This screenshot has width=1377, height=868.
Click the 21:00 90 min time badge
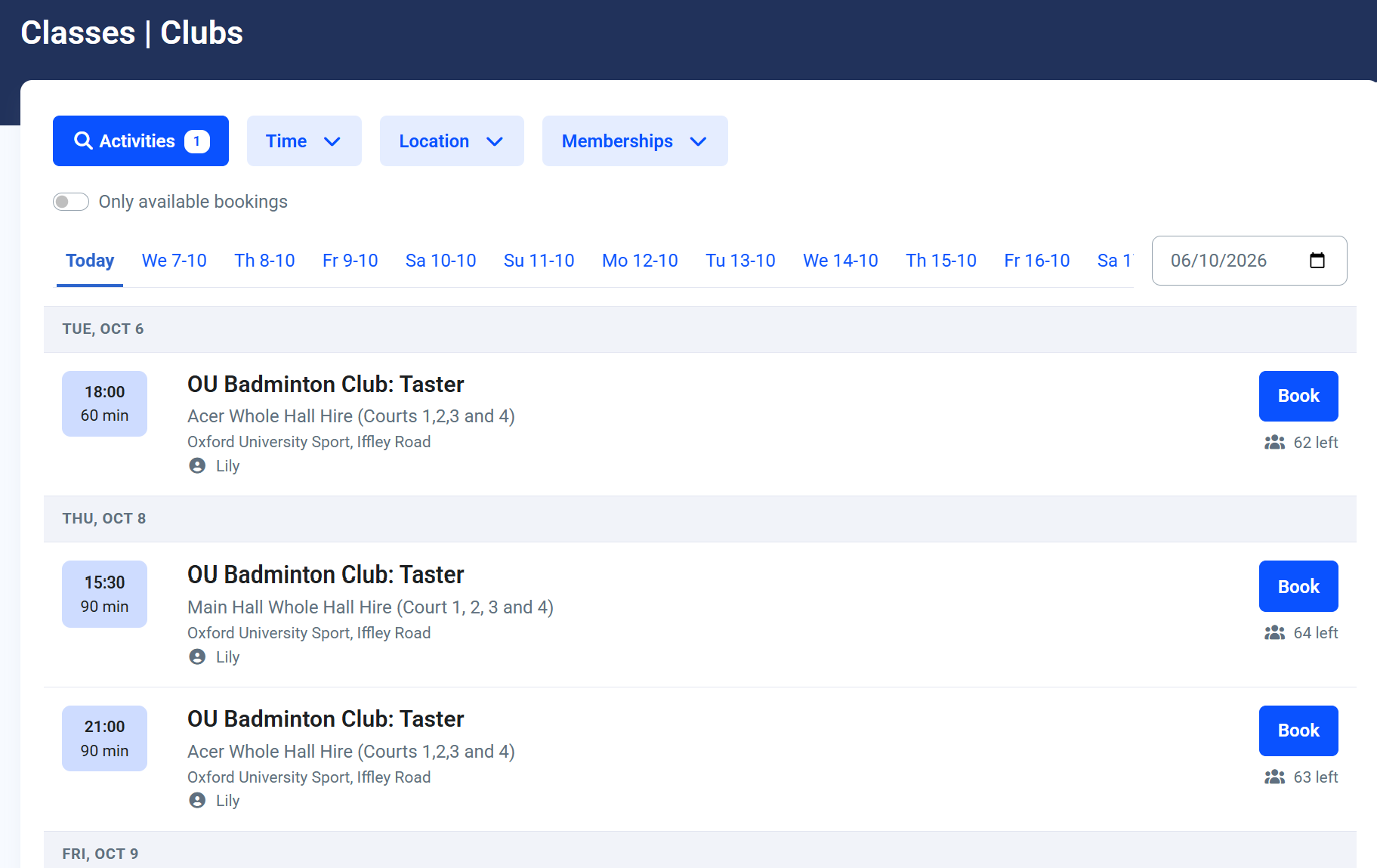[x=104, y=738]
